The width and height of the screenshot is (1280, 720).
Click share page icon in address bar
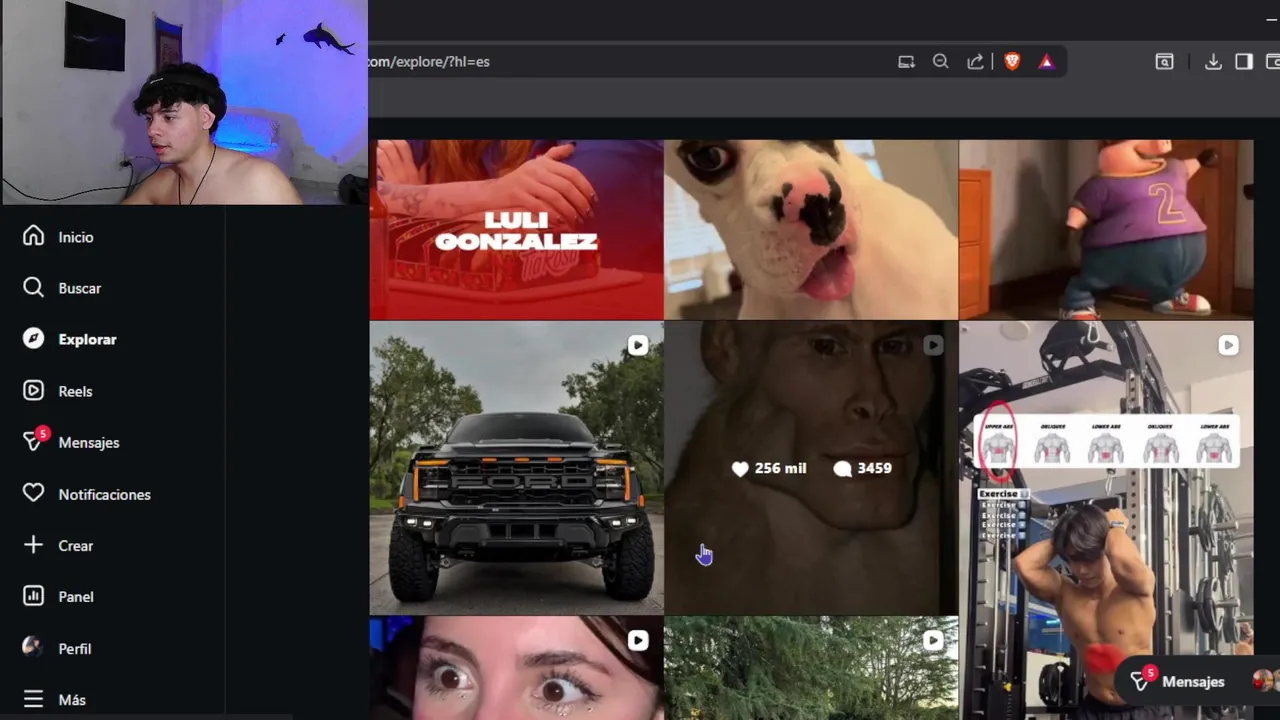(x=975, y=61)
